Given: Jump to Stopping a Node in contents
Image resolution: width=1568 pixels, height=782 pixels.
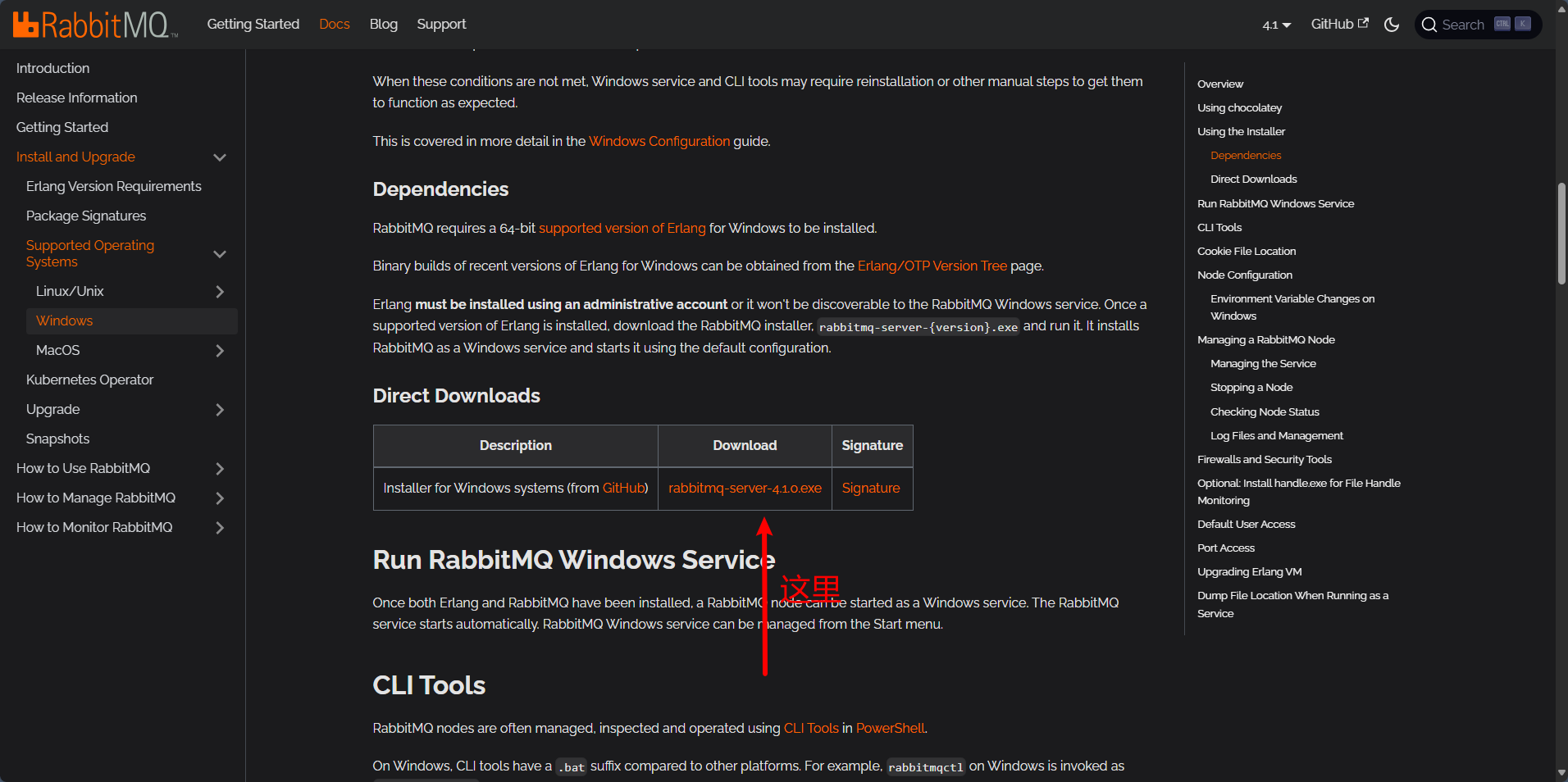Looking at the screenshot, I should pyautogui.click(x=1251, y=387).
